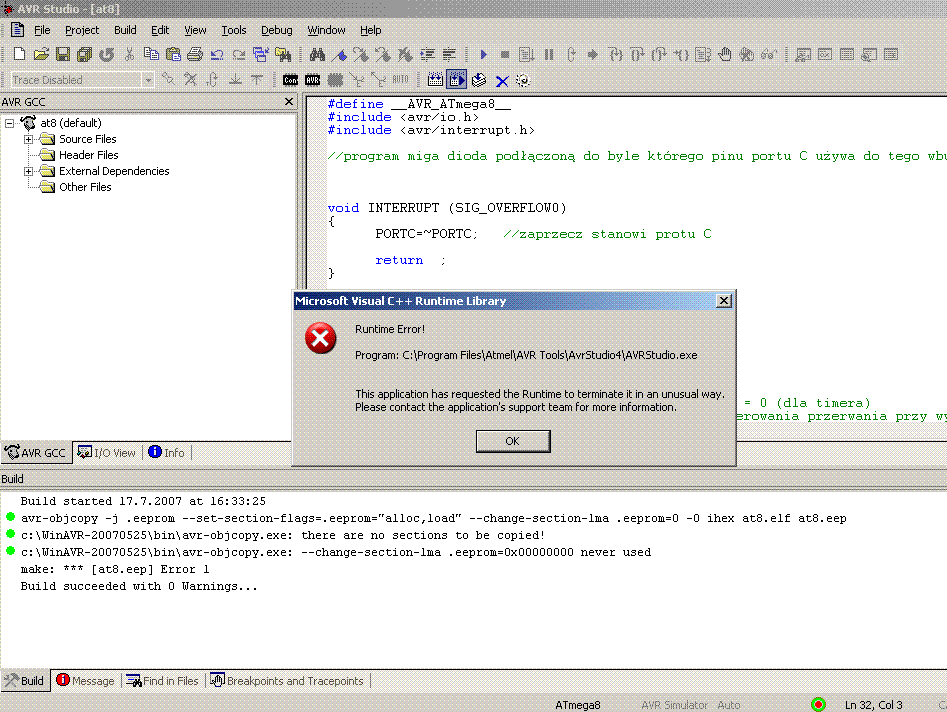Click the 'return' keyword in the code editor
The image size is (947, 712).
[x=399, y=260]
